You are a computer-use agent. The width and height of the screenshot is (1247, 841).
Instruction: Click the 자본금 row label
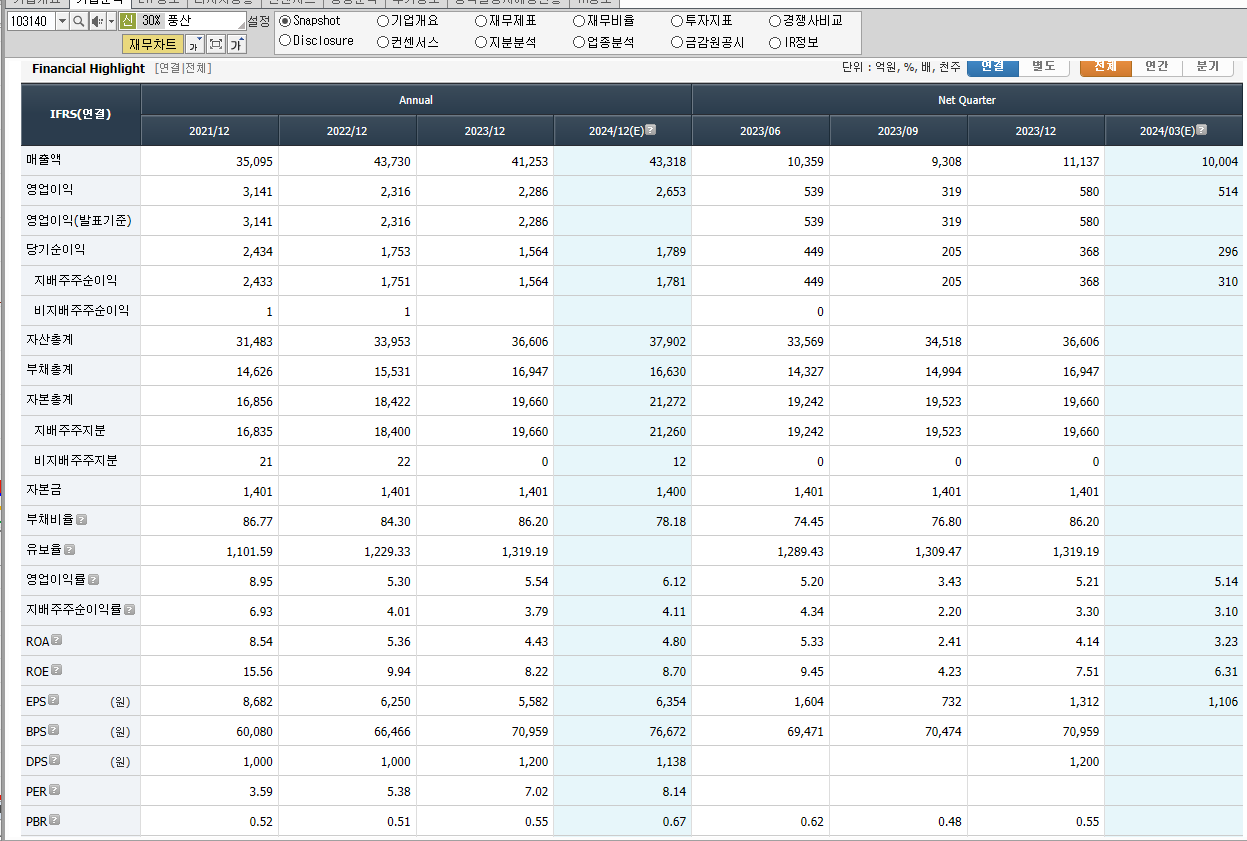coord(44,490)
